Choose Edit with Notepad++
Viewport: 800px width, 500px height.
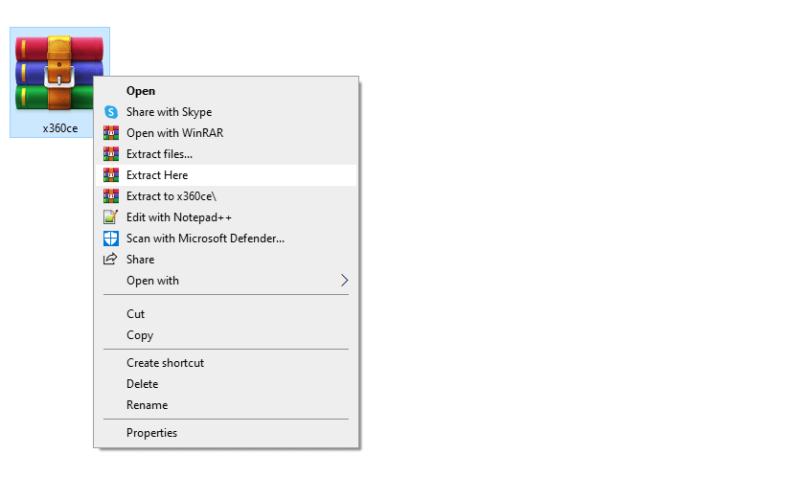click(226, 217)
